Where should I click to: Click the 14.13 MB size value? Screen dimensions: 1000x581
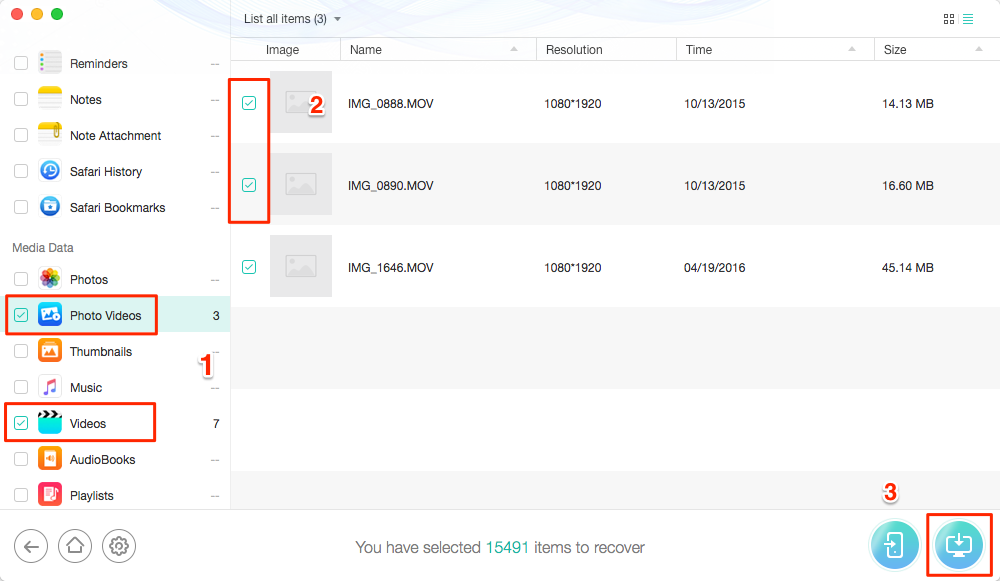click(x=908, y=104)
